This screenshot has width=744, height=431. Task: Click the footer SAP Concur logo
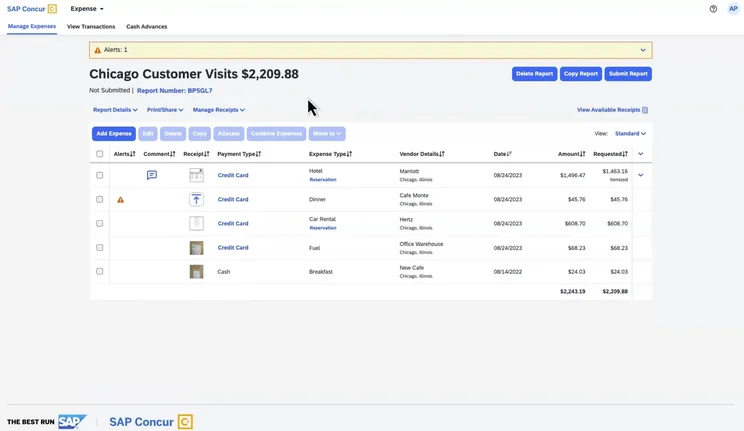pyautogui.click(x=151, y=422)
